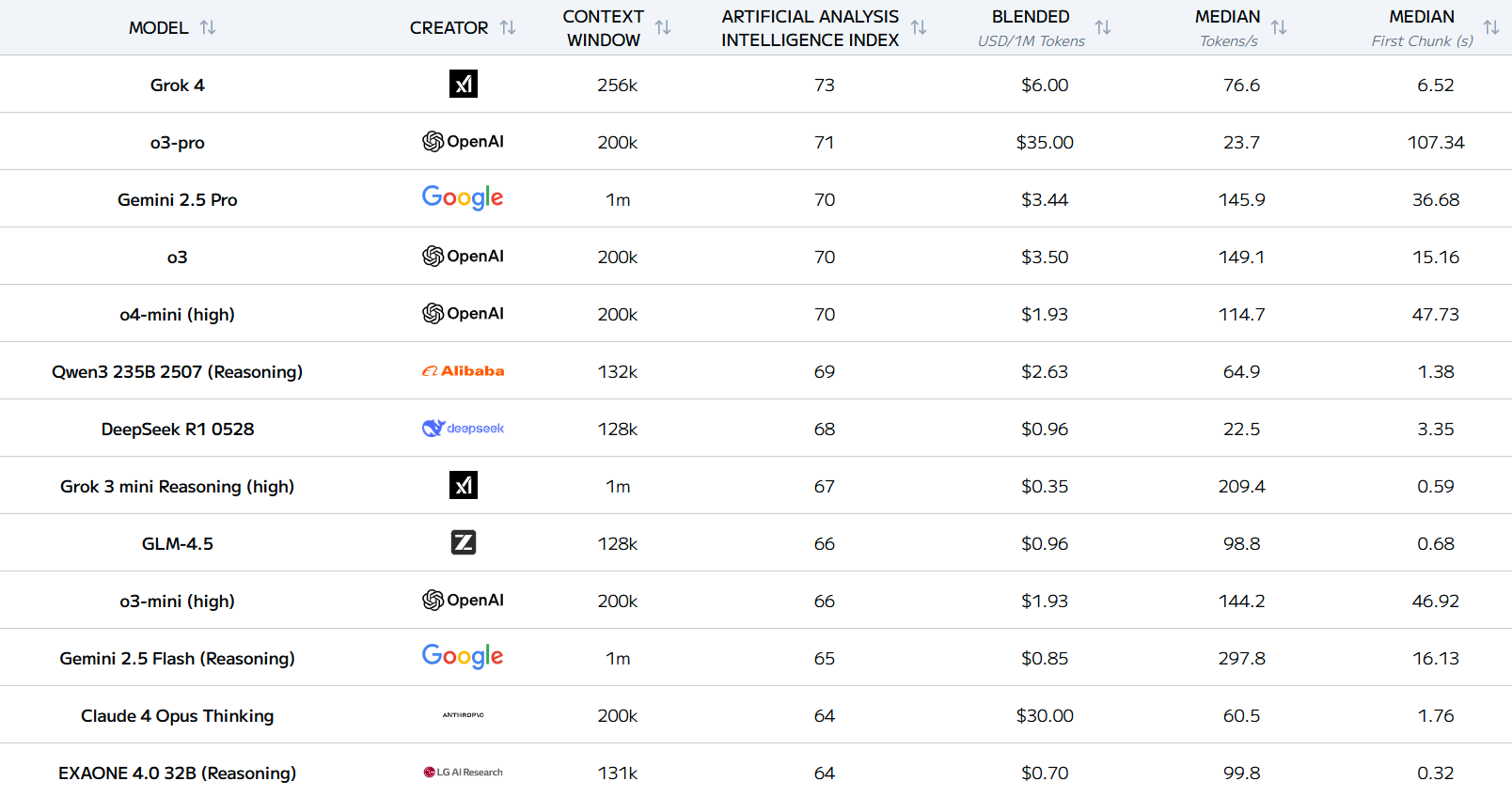Sort by Blended price arrows icon
1512x797 pixels.
coord(1103,28)
